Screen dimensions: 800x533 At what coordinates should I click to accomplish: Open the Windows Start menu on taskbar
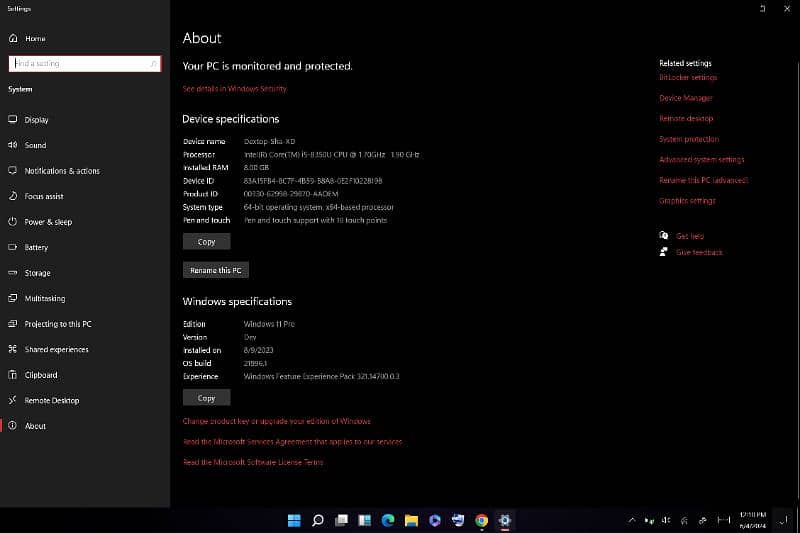point(294,520)
